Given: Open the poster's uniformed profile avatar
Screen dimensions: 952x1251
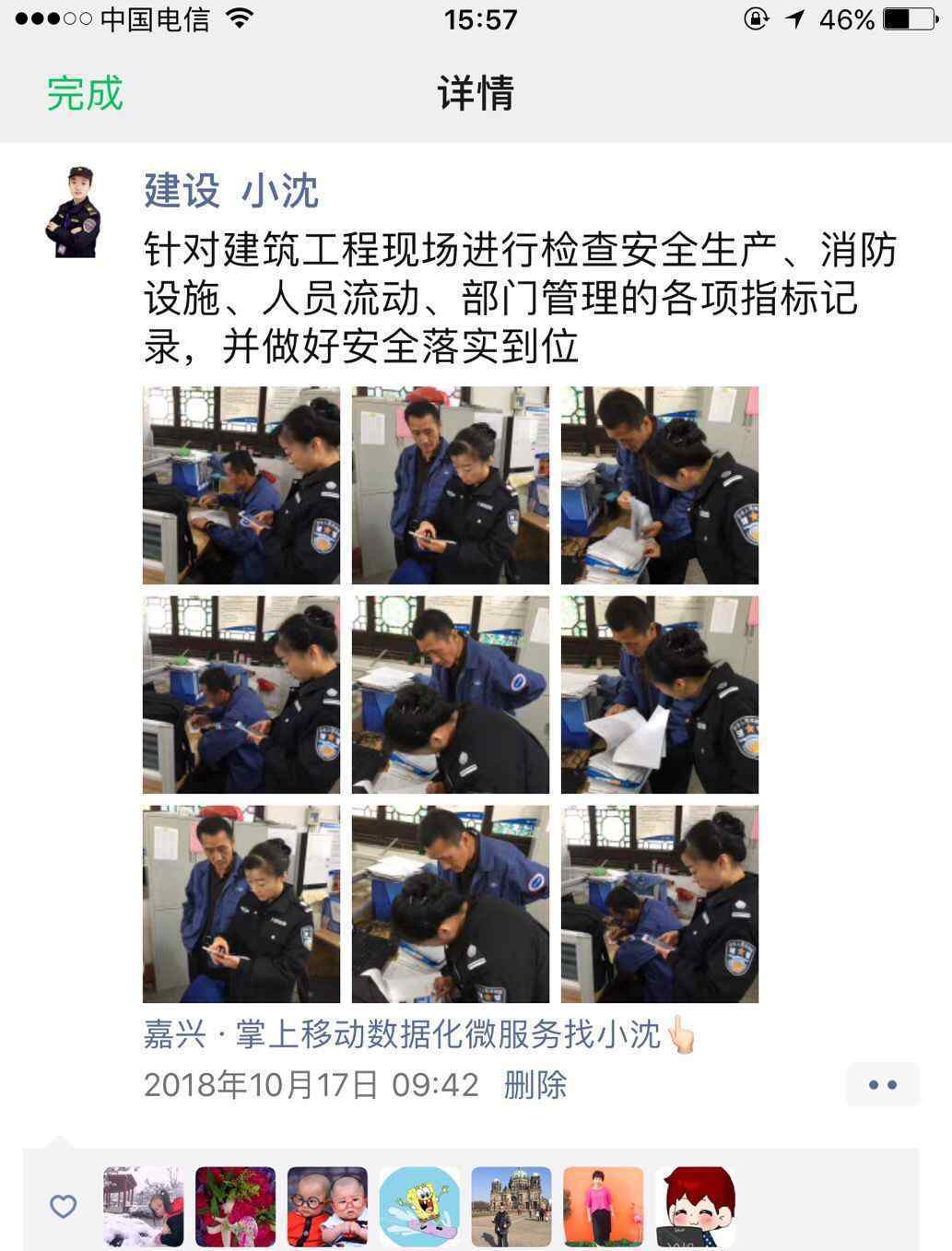Looking at the screenshot, I should 73,211.
